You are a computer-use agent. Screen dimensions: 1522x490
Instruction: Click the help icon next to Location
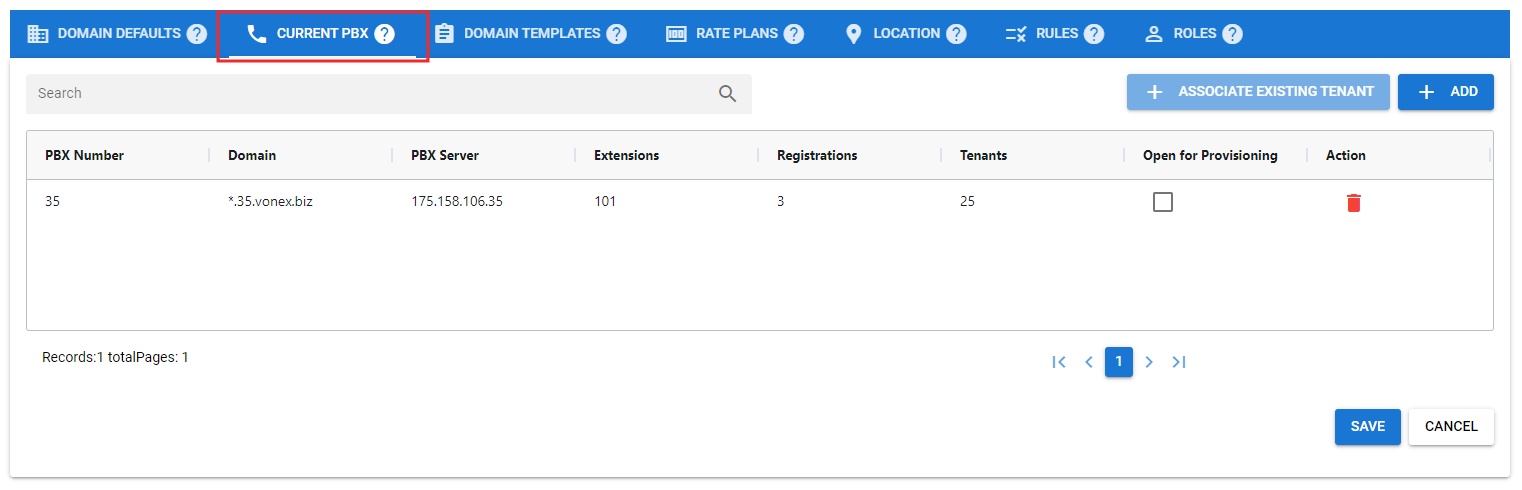coord(956,34)
